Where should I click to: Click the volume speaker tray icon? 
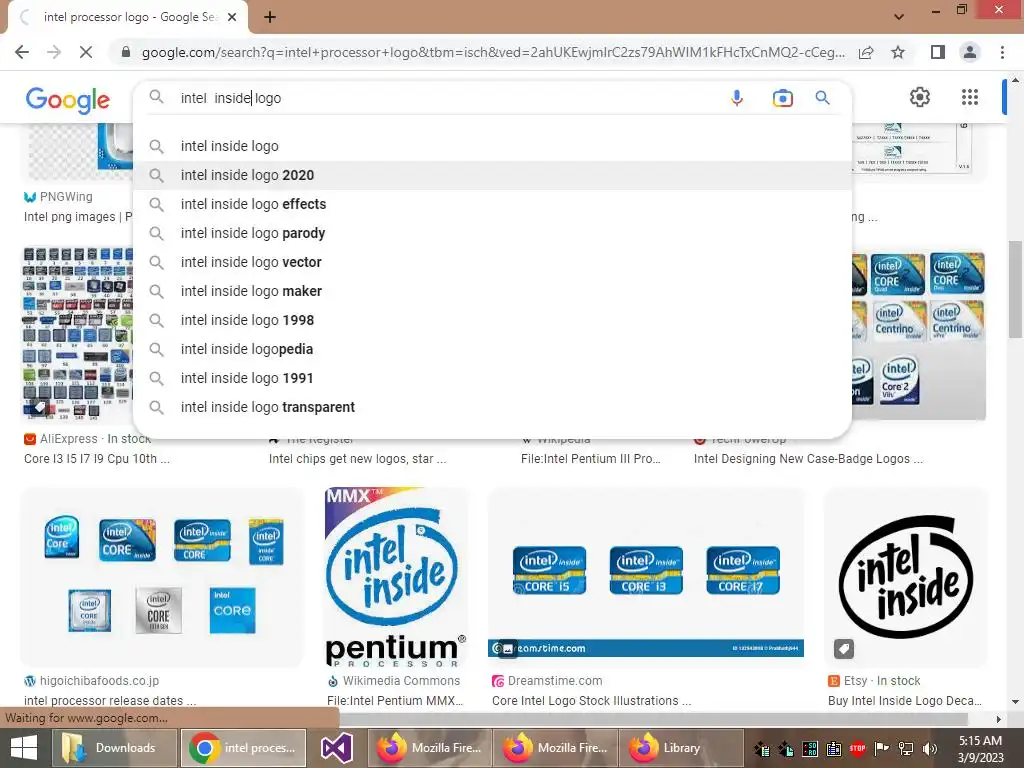pos(929,748)
